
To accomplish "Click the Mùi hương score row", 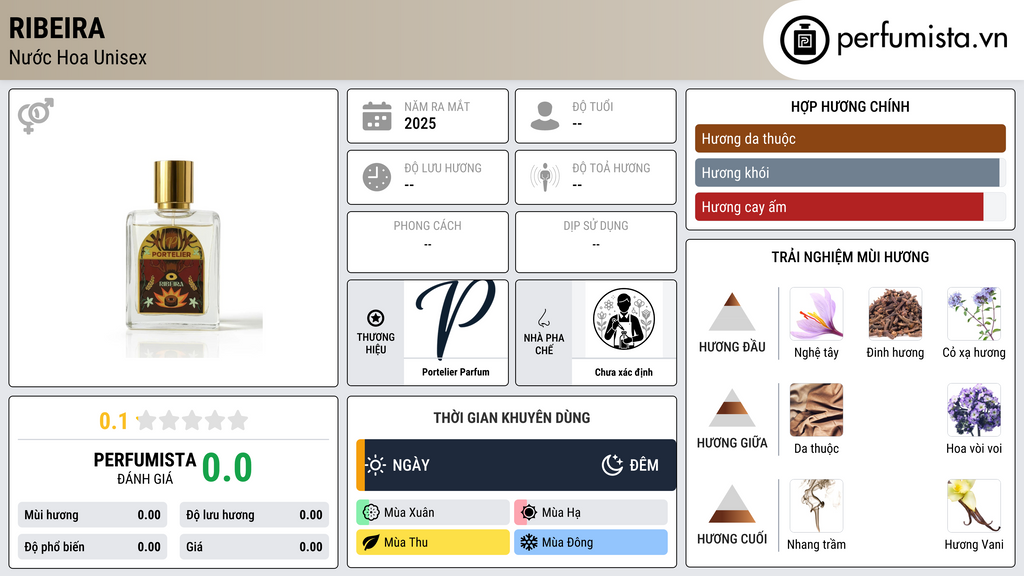I will (x=92, y=515).
